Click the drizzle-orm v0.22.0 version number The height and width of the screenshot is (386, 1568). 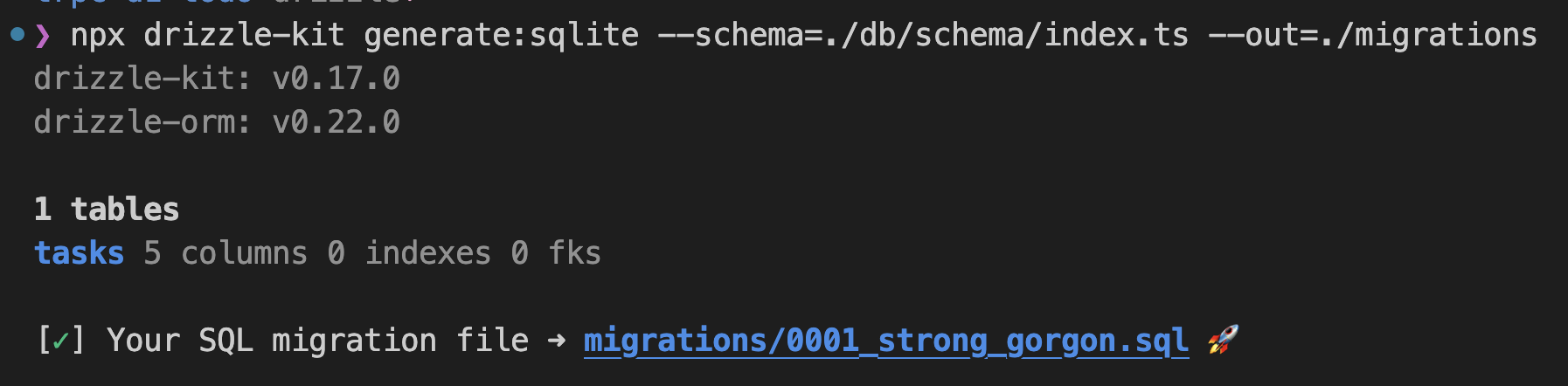click(336, 123)
